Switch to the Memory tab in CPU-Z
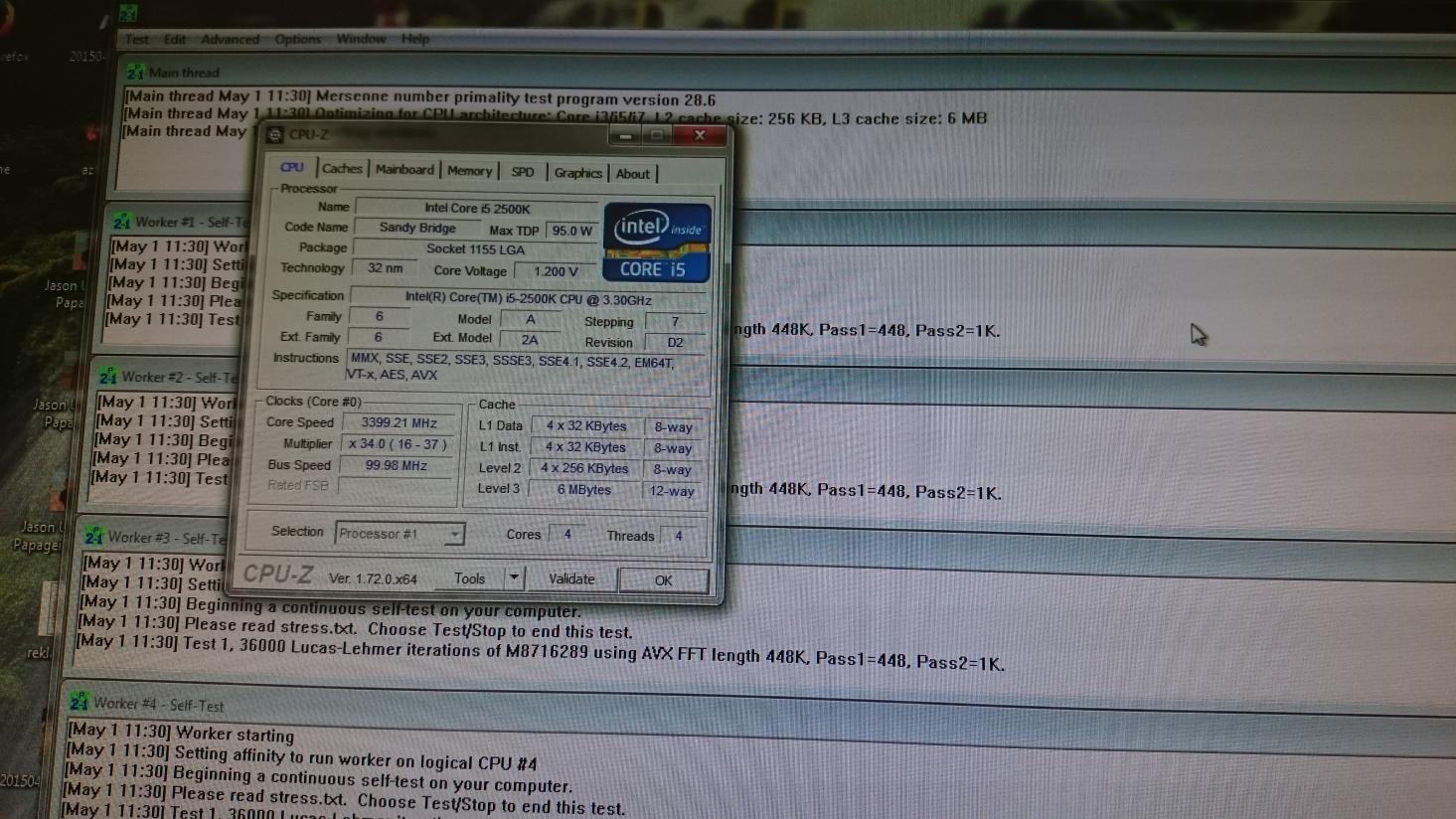The image size is (1456, 819). pyautogui.click(x=469, y=171)
